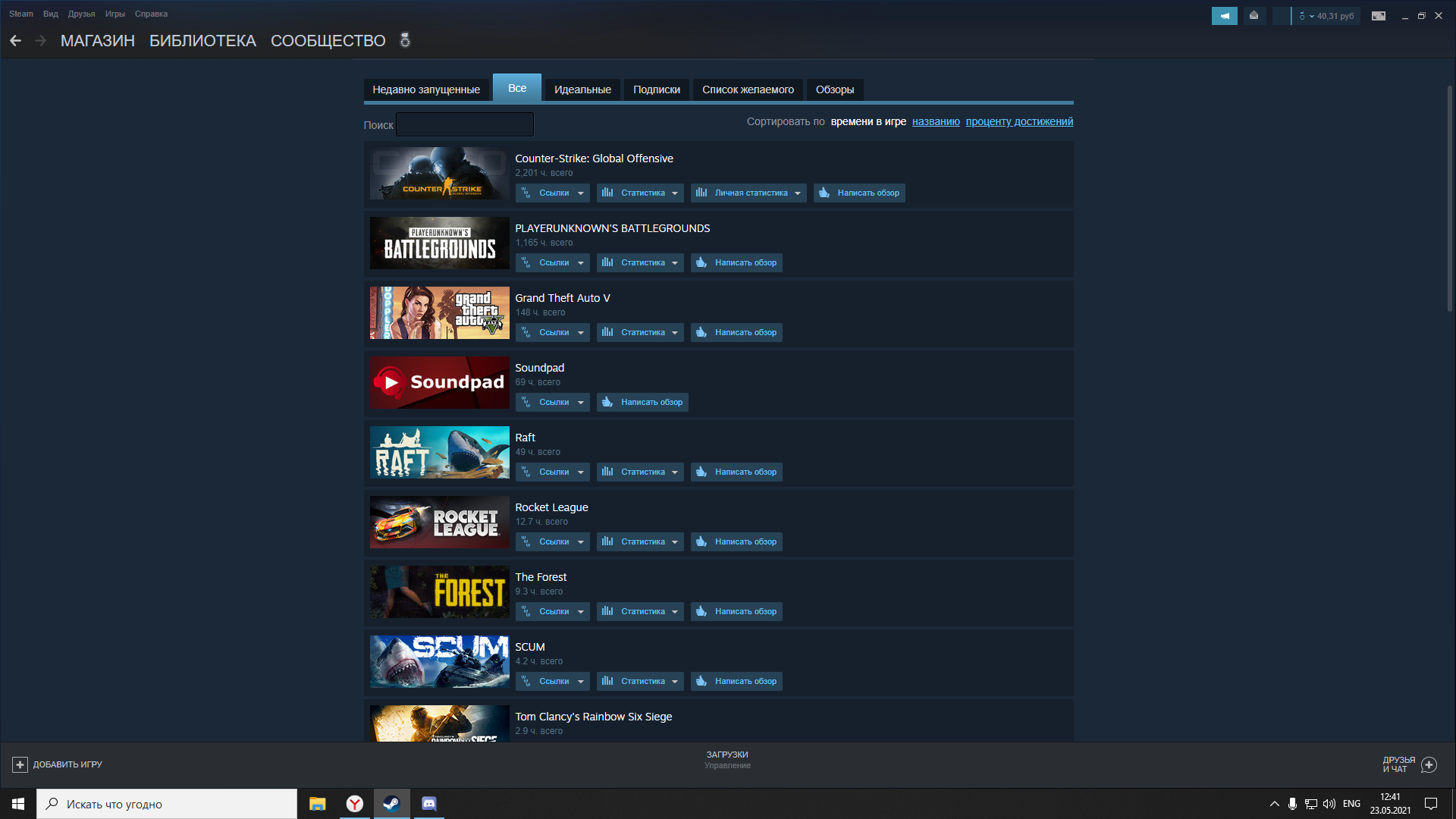Open the inbox envelope icon
Image resolution: width=1456 pixels, height=819 pixels.
pos(1254,16)
